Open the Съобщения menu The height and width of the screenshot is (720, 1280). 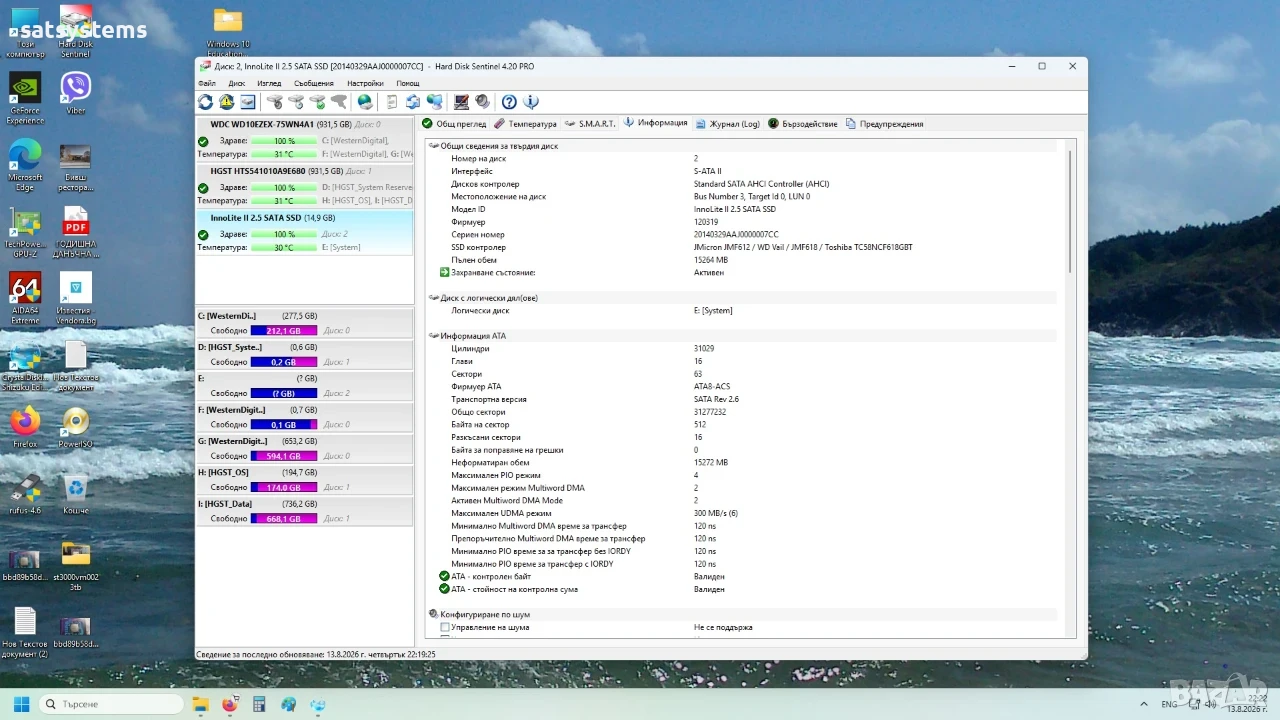314,84
